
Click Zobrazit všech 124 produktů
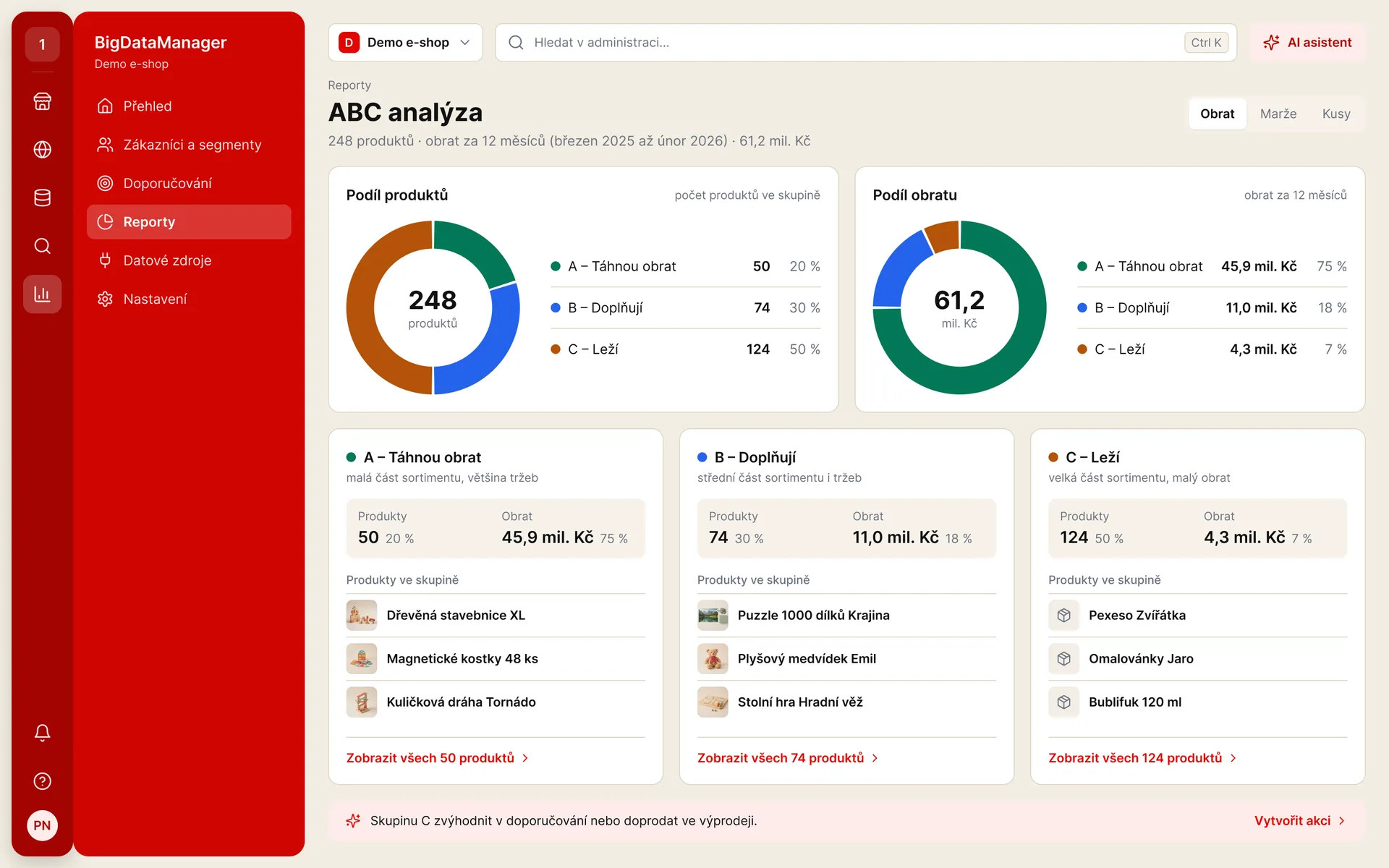[x=1143, y=758]
